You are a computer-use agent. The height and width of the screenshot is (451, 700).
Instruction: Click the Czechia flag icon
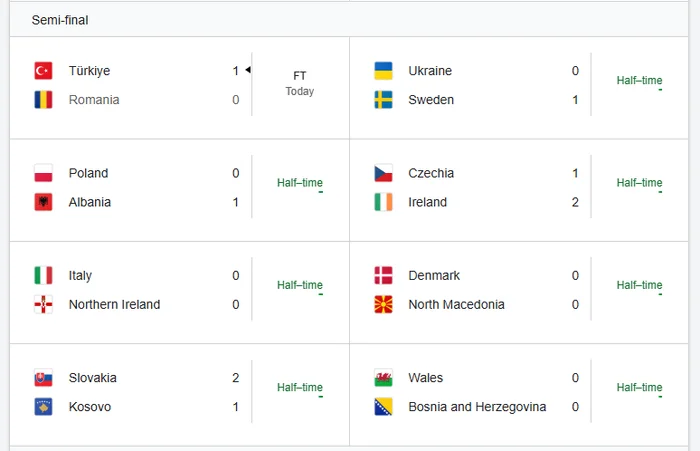[383, 173]
